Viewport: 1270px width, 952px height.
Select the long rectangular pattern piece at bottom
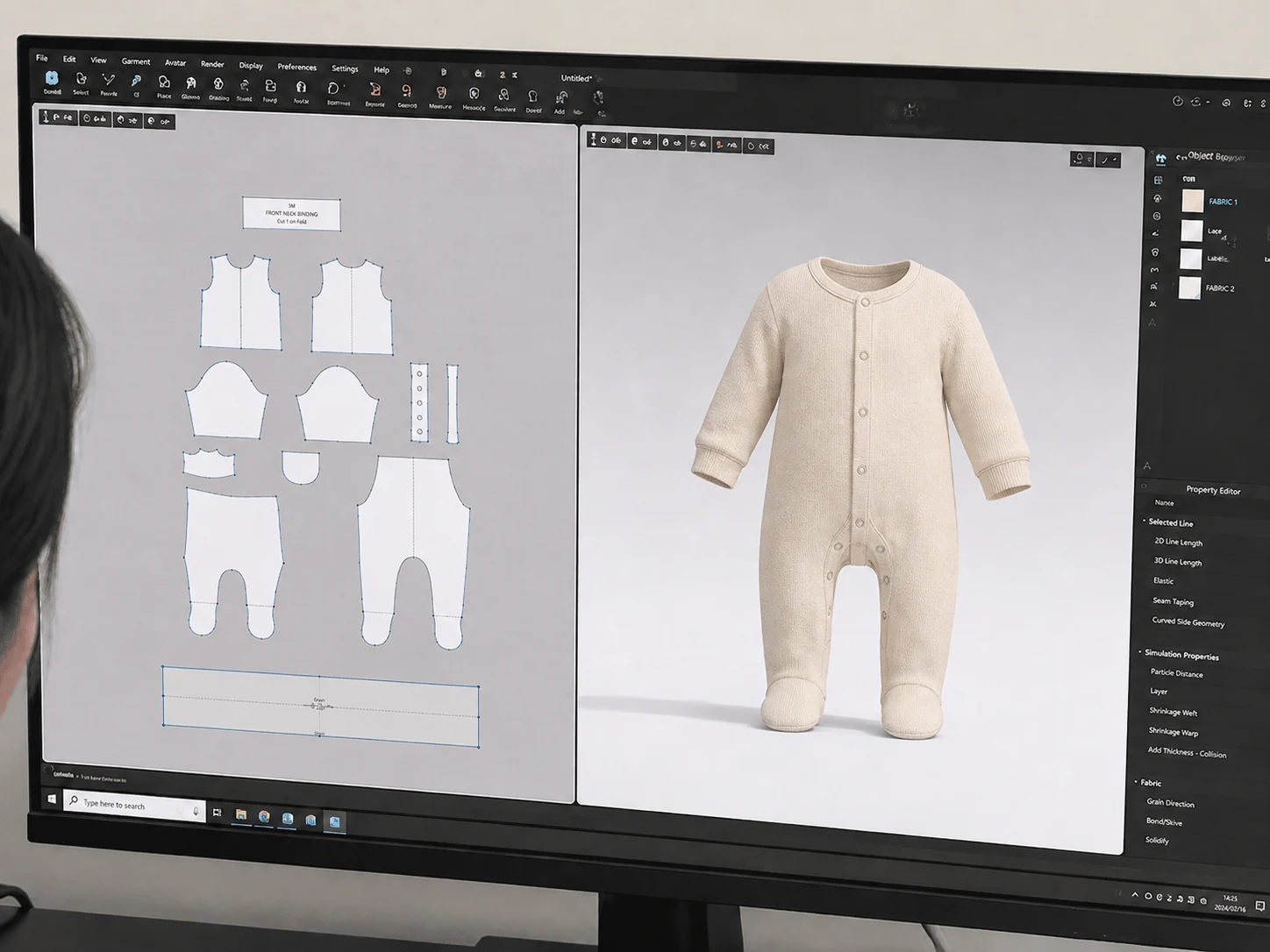[x=321, y=707]
